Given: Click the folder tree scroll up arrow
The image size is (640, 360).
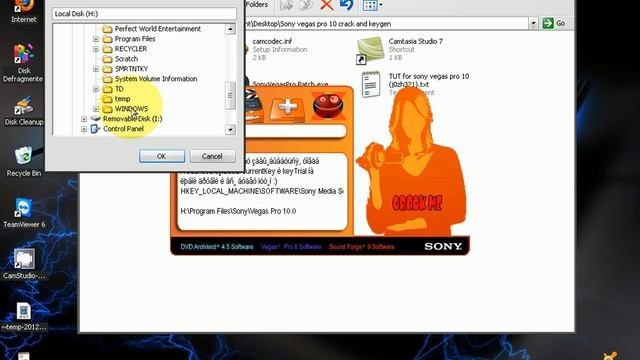Looking at the screenshot, I should click(230, 29).
